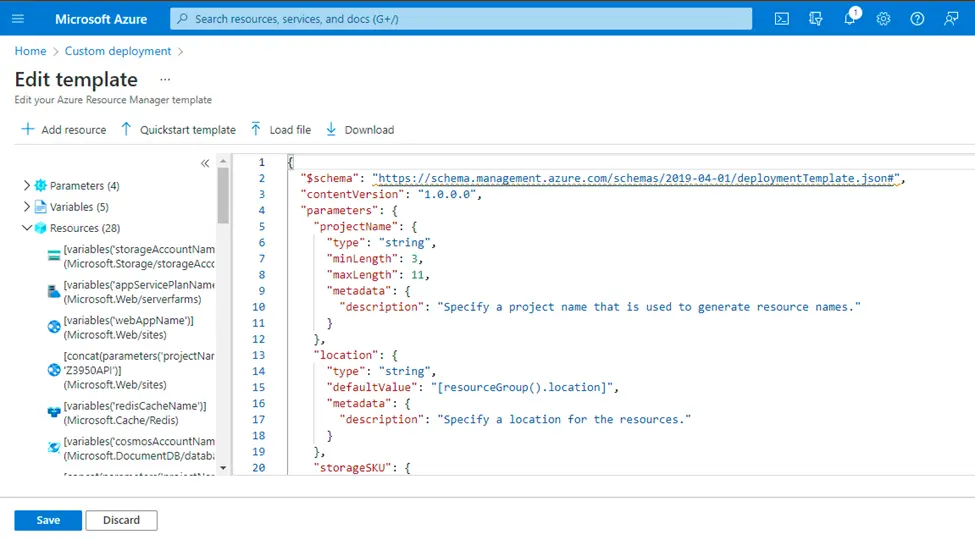Click Quickstart template label
975x540 pixels.
coord(188,130)
